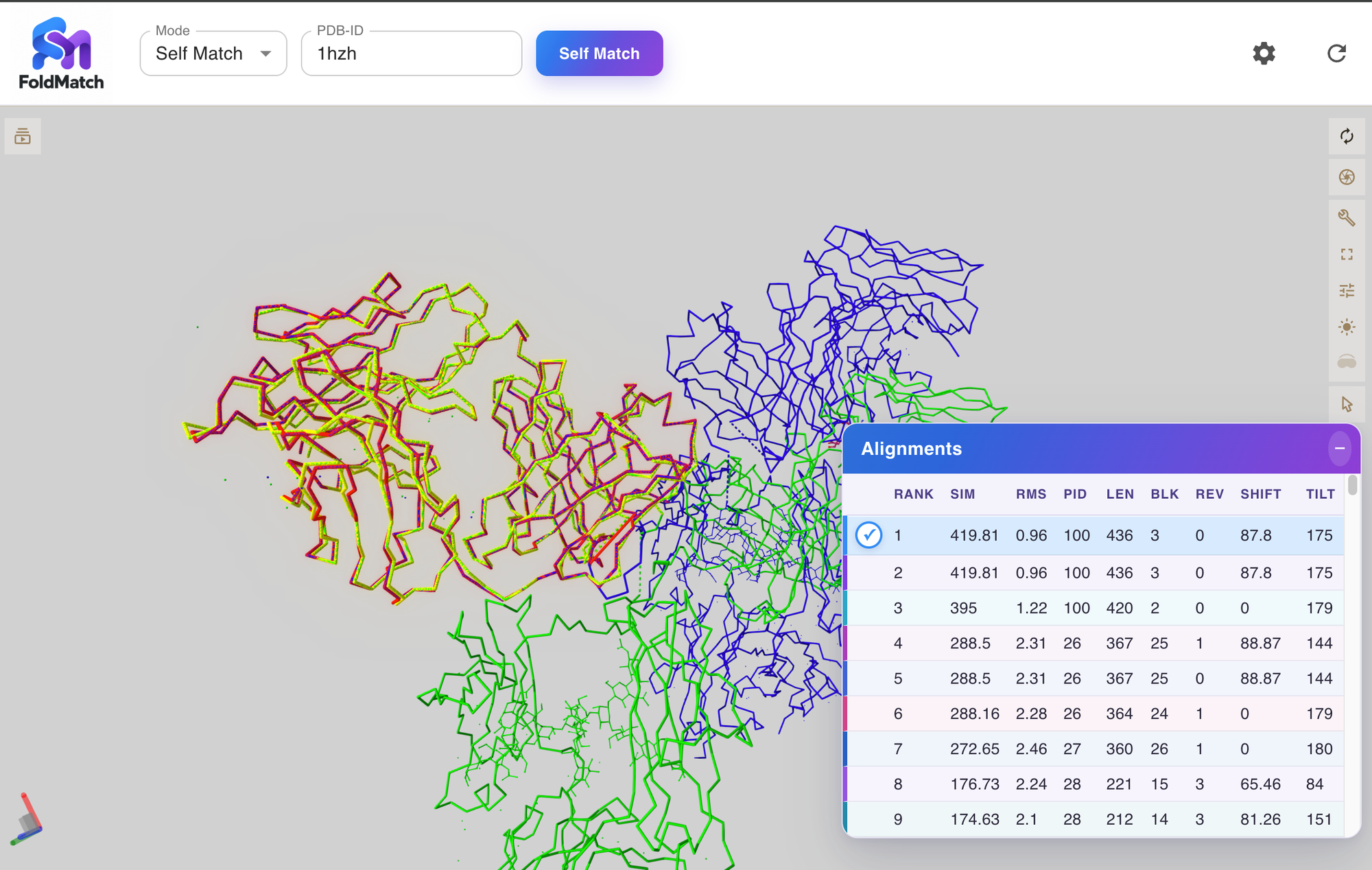This screenshot has width=1372, height=870.
Task: Open the state tree panel icon
Action: point(23,136)
